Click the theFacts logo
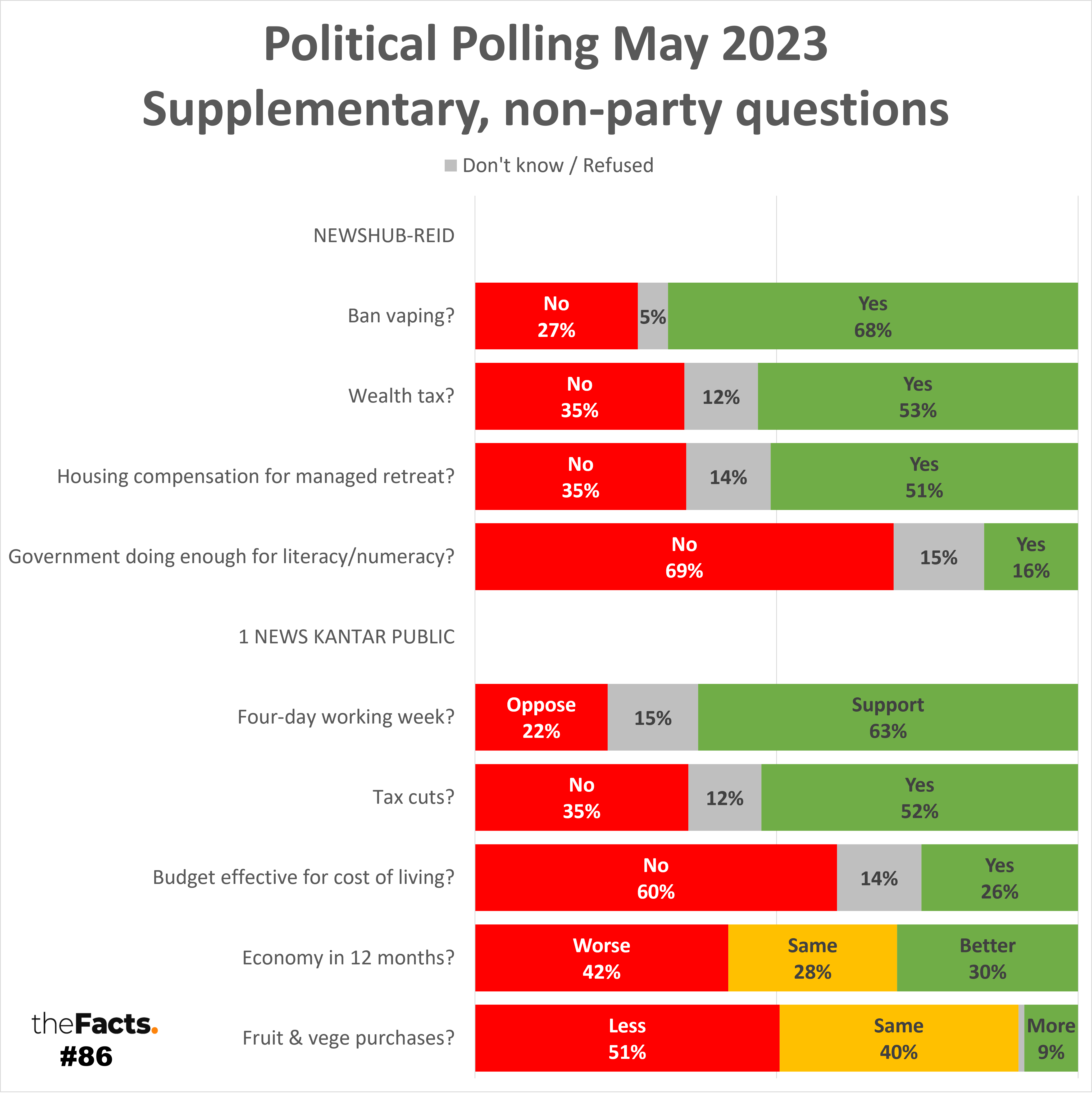Screen dimensions: 1092x1093 tap(94, 1024)
